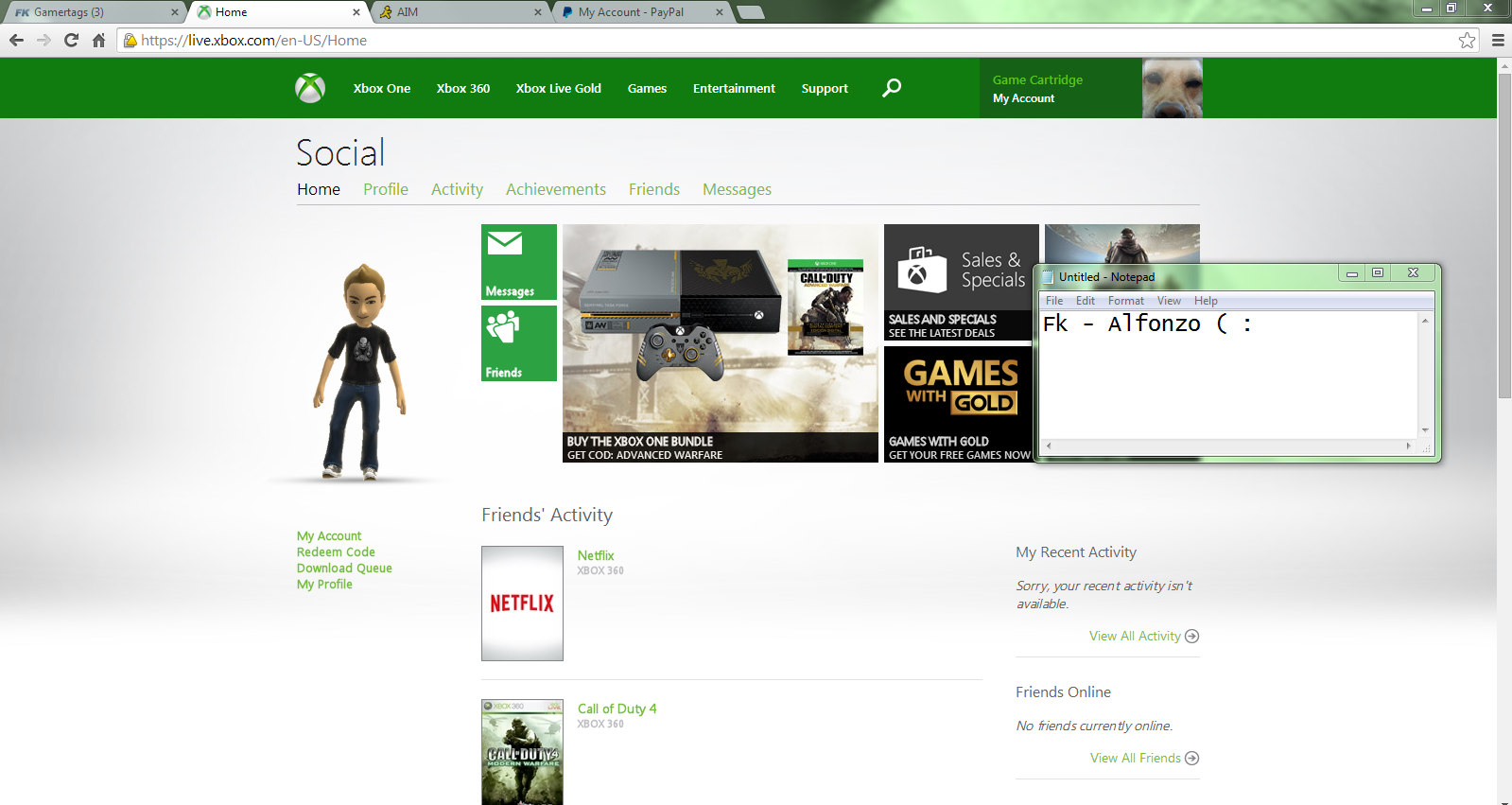Select the Home tab under Social
Viewport: 1512px width, 805px height.
click(319, 189)
